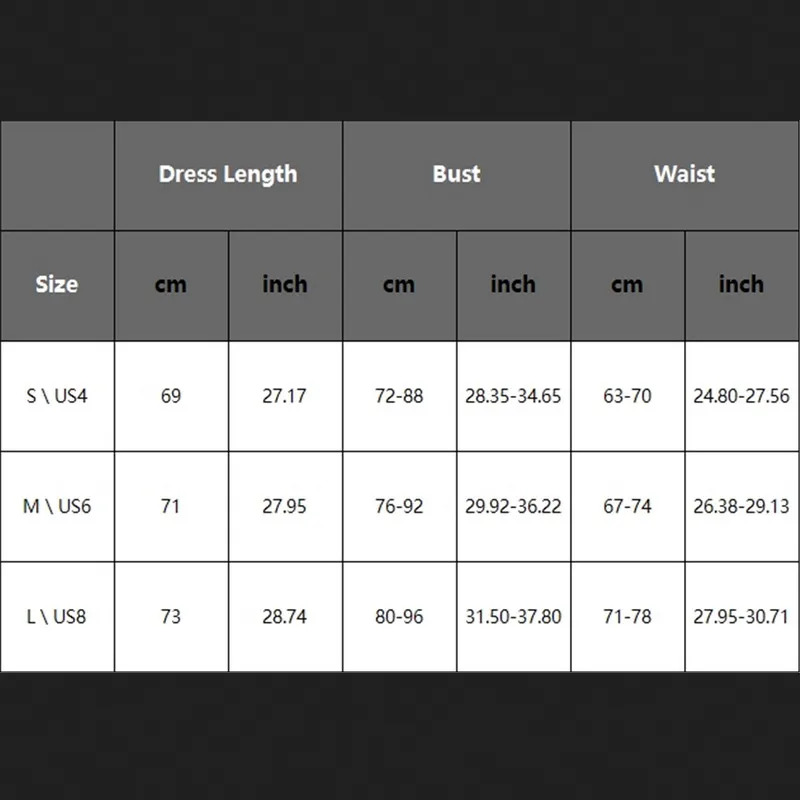The image size is (800, 800).
Task: Select the 80-96 bust cm cell
Action: [x=399, y=617]
